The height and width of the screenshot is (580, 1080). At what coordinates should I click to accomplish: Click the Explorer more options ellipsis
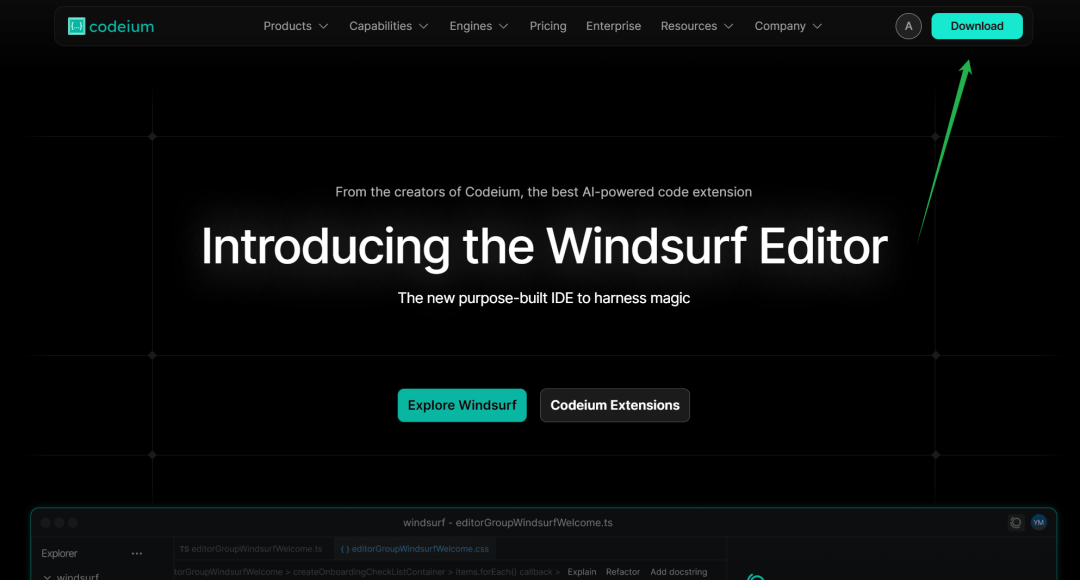click(x=137, y=554)
